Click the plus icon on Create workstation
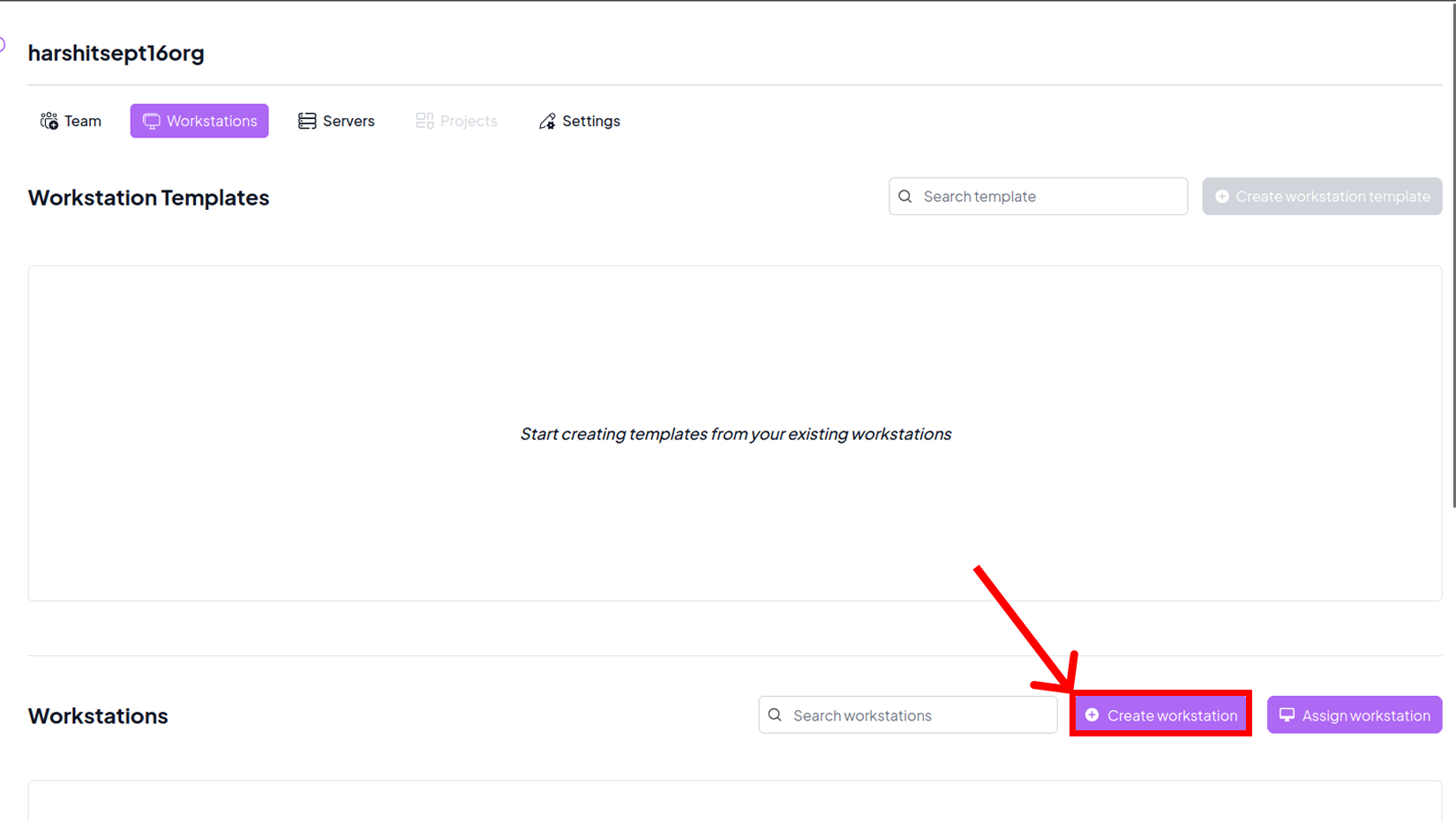Screen dimensions: 1456x822 pos(1092,715)
